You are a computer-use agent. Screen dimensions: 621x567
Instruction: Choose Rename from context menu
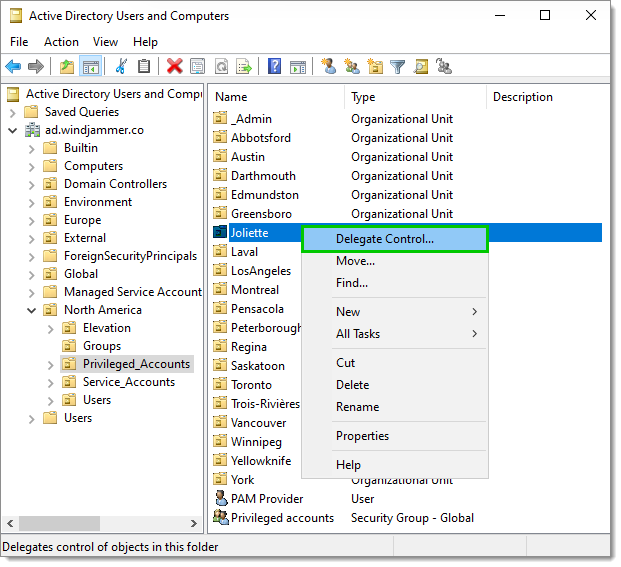click(395, 407)
